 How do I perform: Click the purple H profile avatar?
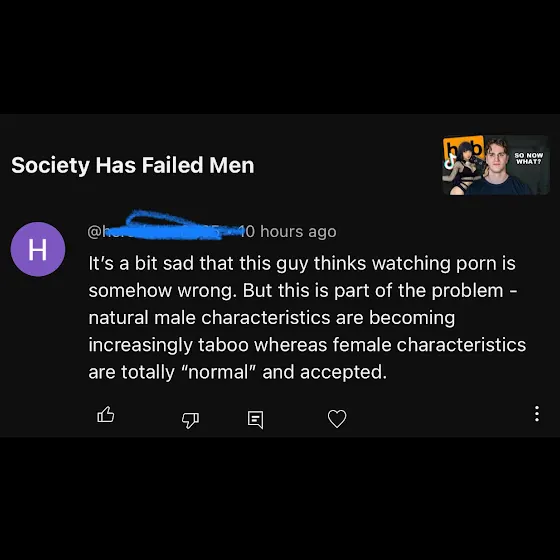(x=38, y=249)
